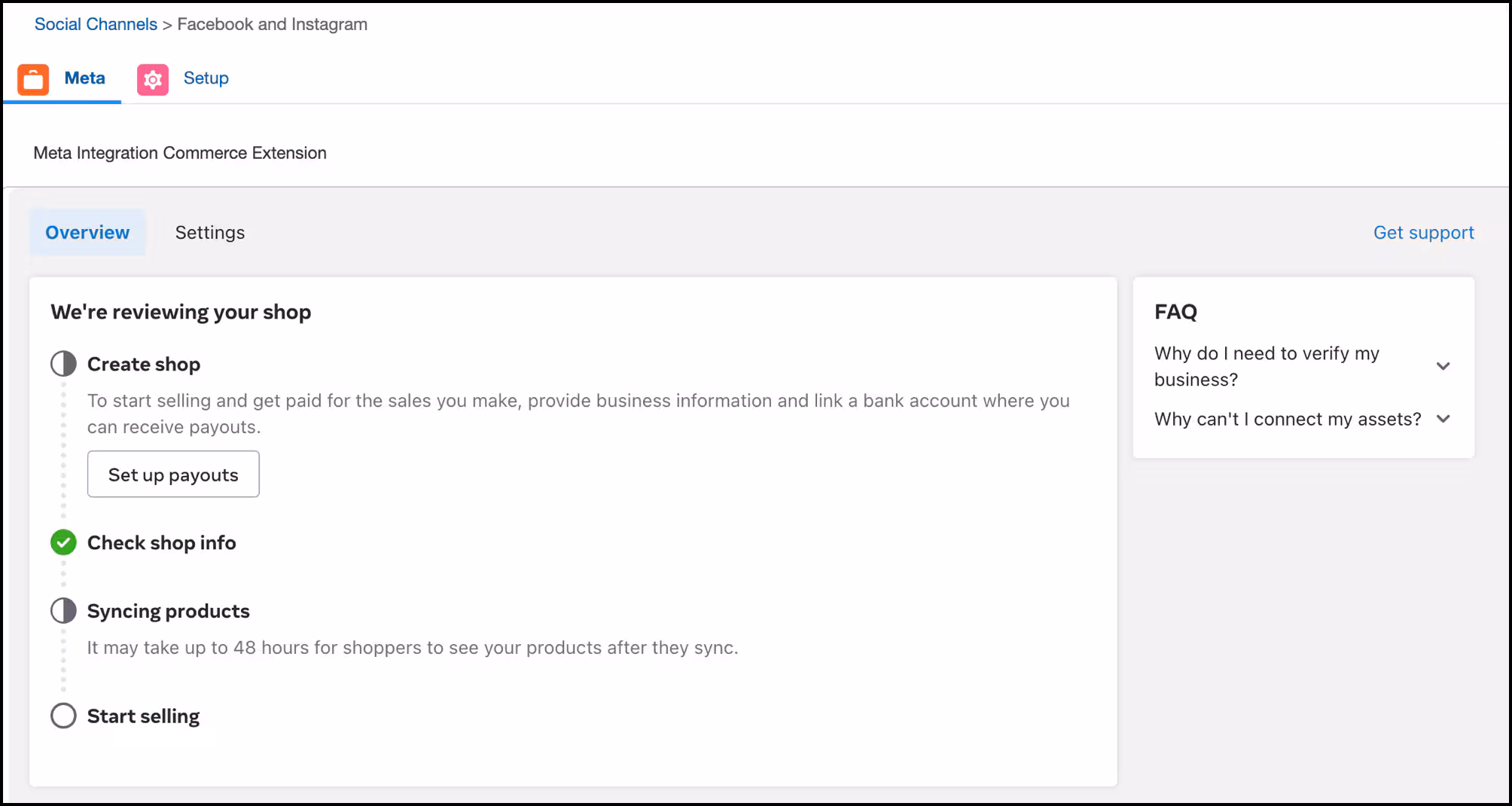1512x806 pixels.
Task: Click 'Why do I need to verify my business?' question
Action: click(1267, 366)
